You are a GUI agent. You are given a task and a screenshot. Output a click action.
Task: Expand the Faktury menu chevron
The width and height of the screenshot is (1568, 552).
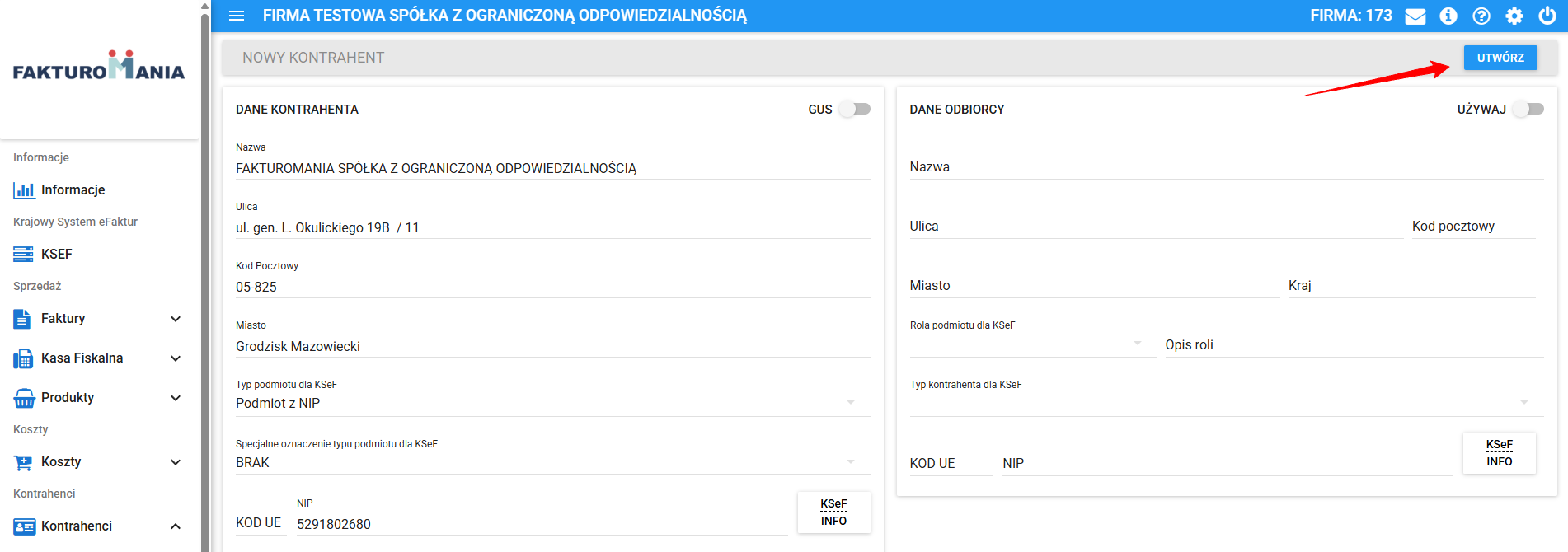[x=176, y=319]
